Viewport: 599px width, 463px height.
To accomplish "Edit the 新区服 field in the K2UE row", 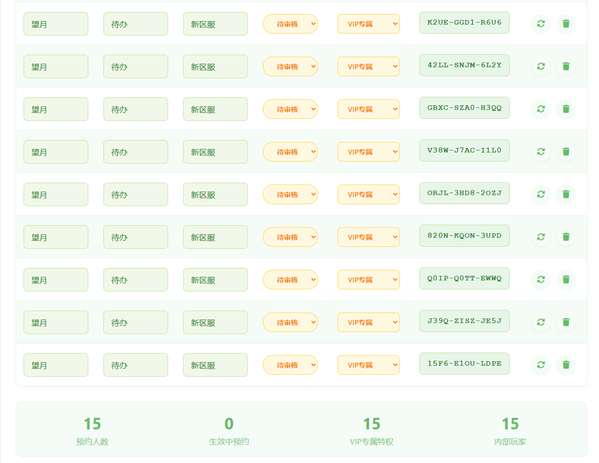I will (x=215, y=24).
